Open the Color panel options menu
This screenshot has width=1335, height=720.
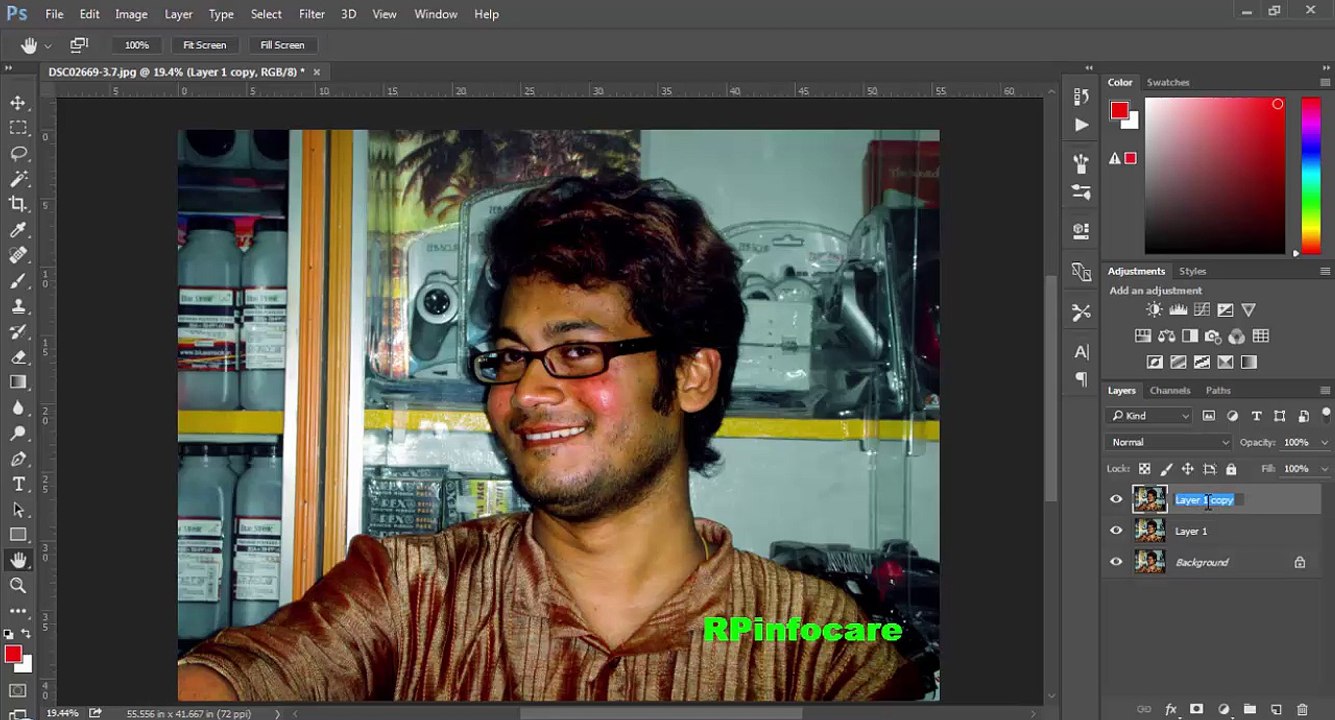click(1325, 82)
